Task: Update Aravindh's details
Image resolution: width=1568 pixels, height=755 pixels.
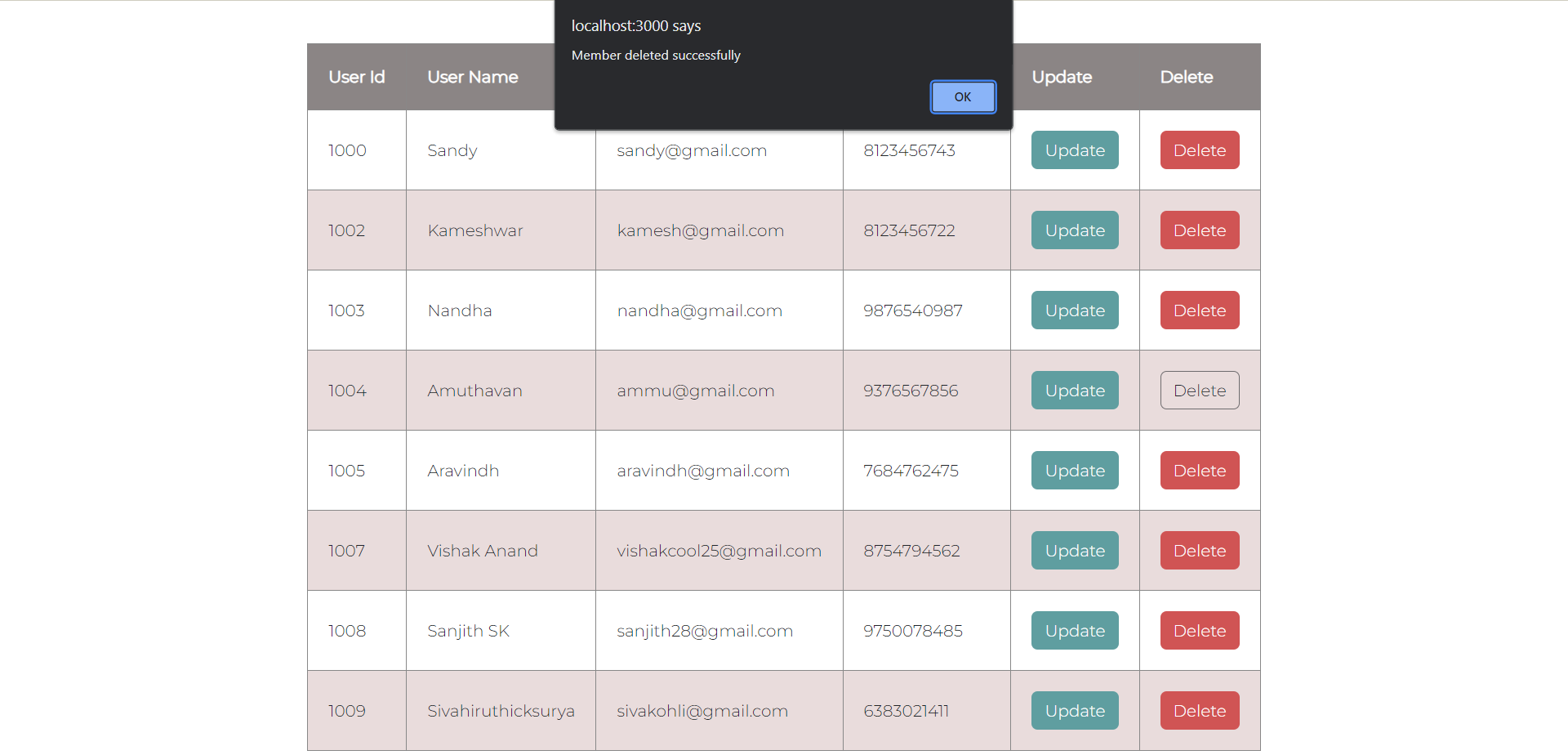Action: [x=1074, y=470]
